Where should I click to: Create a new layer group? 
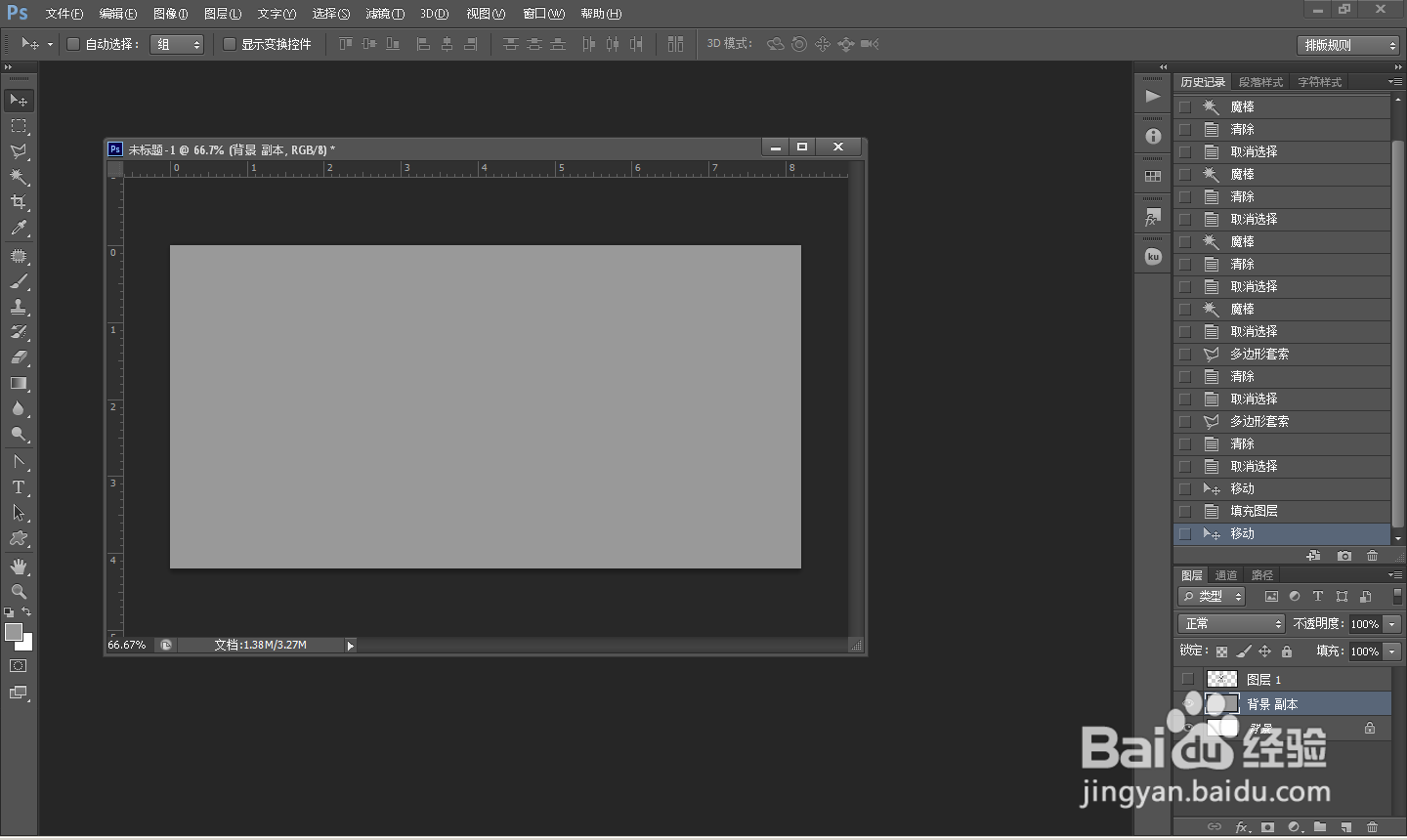tap(1320, 827)
